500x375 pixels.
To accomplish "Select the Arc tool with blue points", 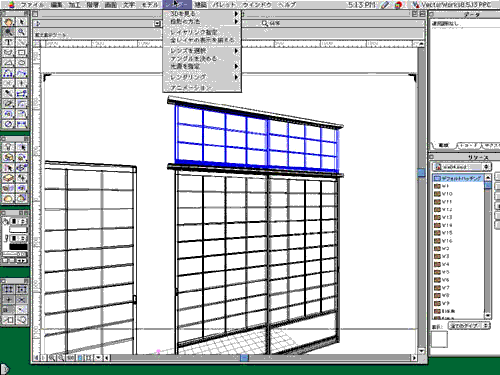I will coord(8,73).
